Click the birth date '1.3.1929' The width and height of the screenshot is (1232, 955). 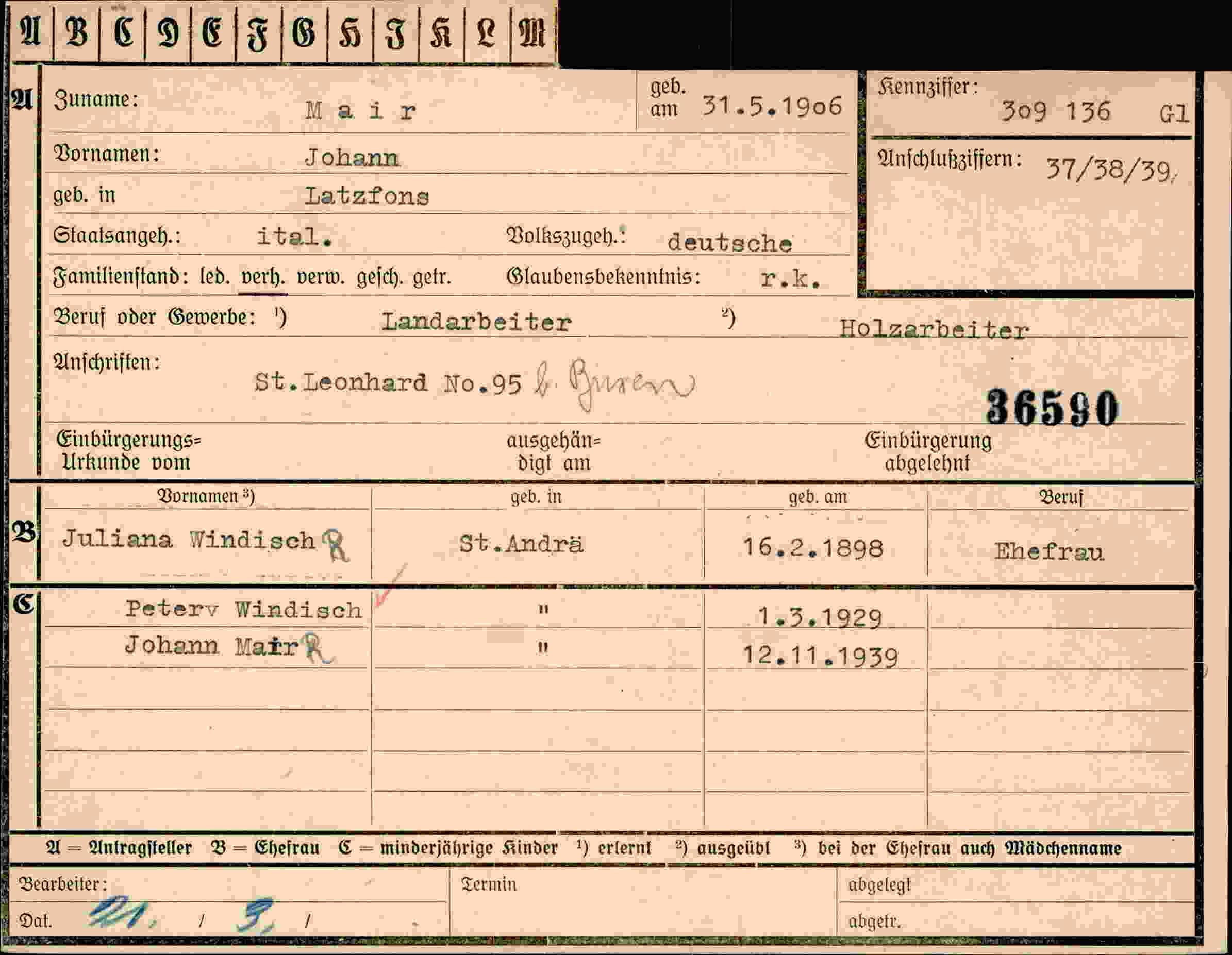click(819, 616)
